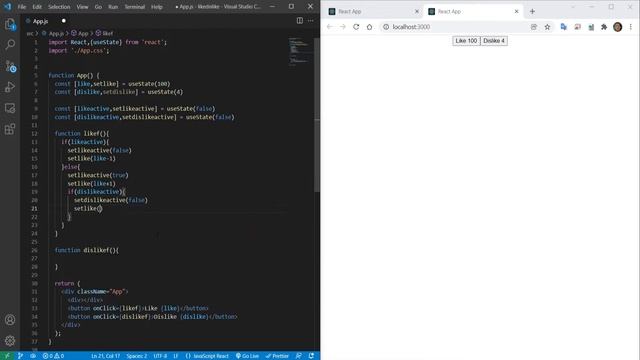Open the Selection menu

point(59,7)
